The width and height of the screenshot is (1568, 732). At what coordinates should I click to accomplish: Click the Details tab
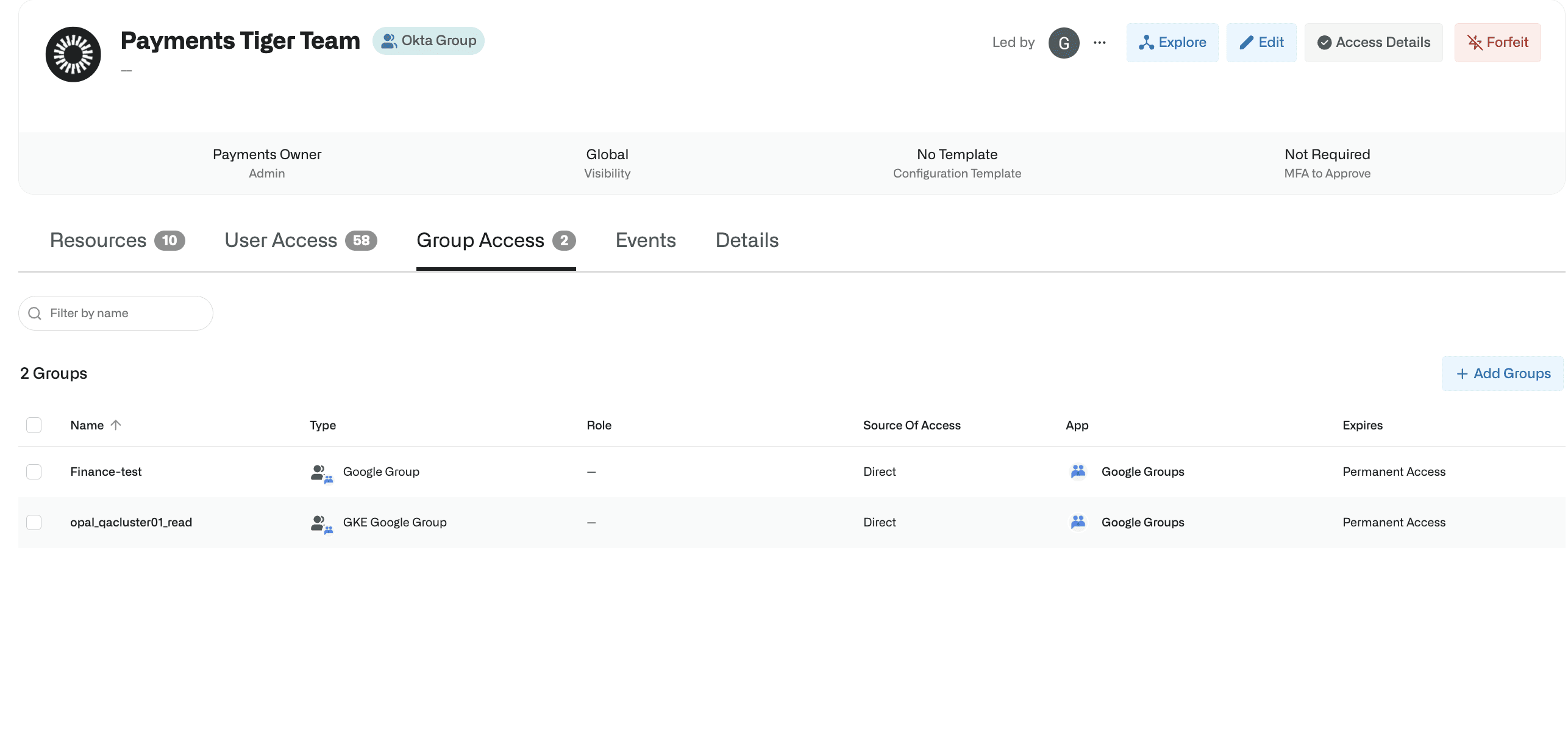(747, 240)
